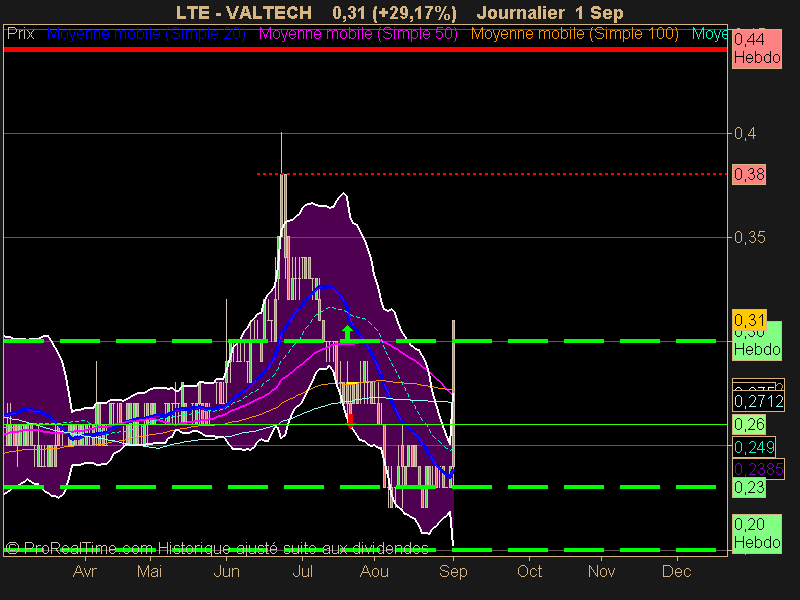Click the 'Jun' month on time axis
This screenshot has height=600, width=800.
(x=227, y=571)
